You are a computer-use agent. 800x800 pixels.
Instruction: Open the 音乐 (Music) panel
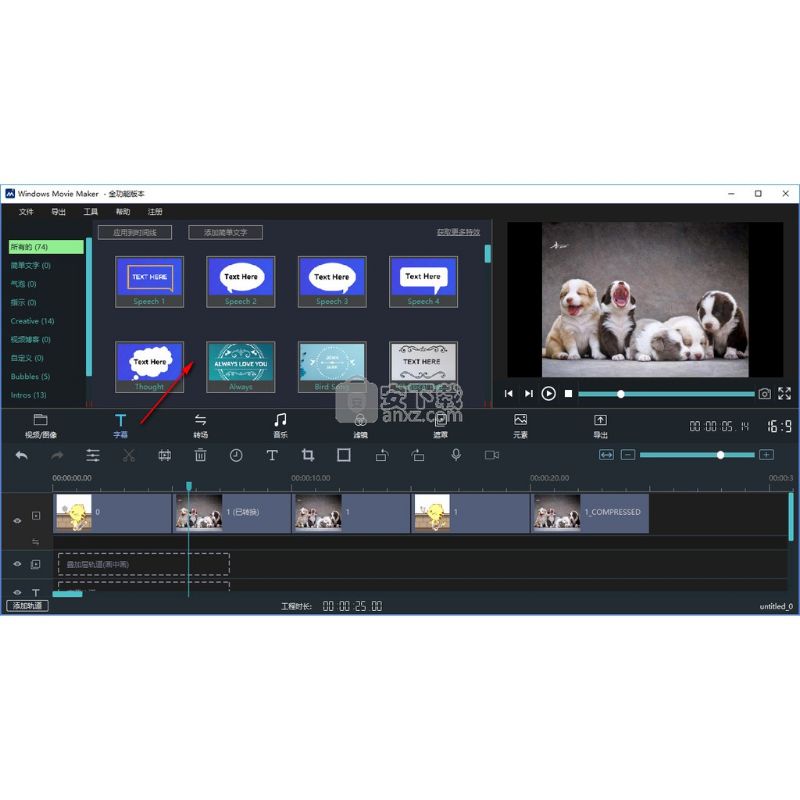coord(280,425)
